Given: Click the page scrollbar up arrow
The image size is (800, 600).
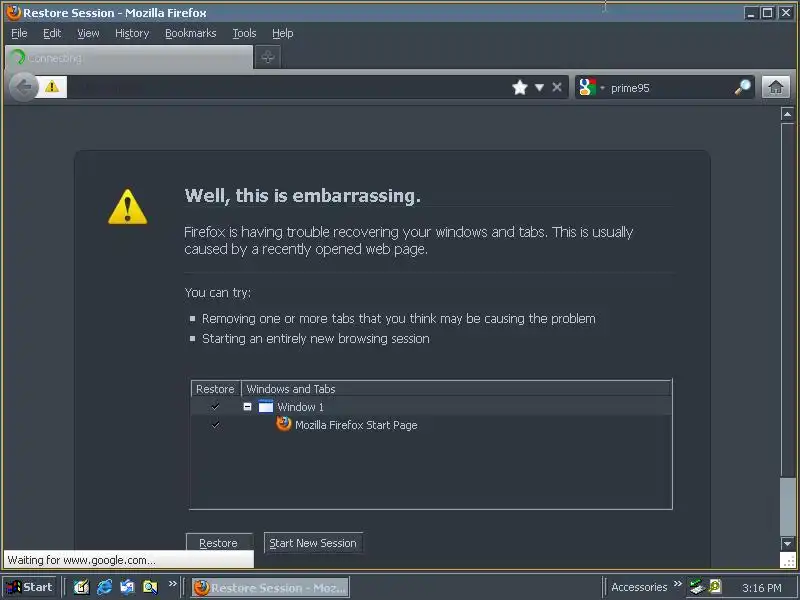Looking at the screenshot, I should point(787,114).
